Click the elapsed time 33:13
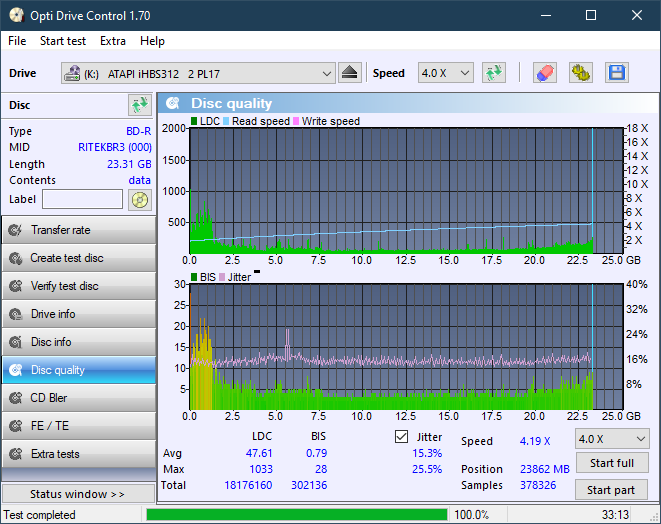Screen dimensions: 661x524 pos(615,515)
